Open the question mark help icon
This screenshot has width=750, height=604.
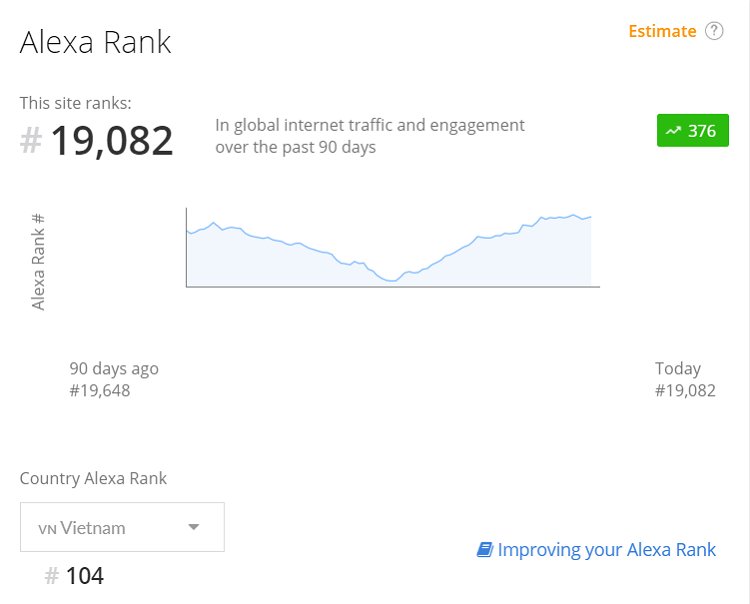pyautogui.click(x=714, y=31)
